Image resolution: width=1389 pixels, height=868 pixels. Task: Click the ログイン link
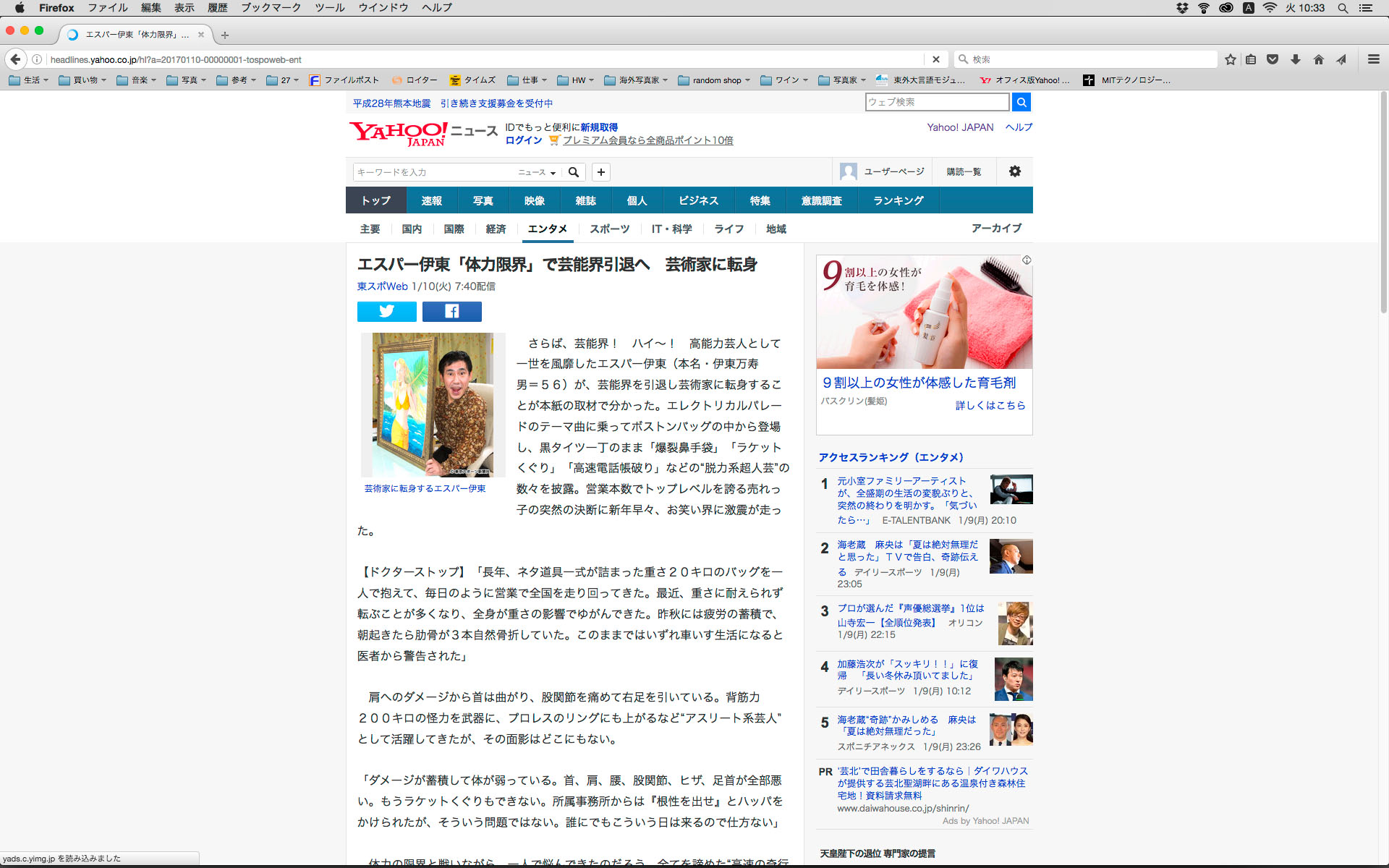pyautogui.click(x=523, y=140)
